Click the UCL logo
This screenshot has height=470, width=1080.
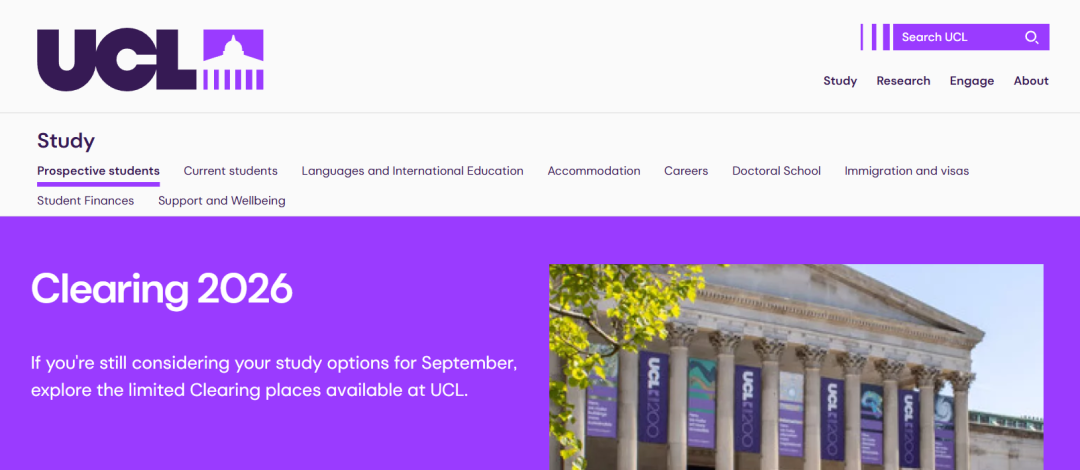pos(150,60)
